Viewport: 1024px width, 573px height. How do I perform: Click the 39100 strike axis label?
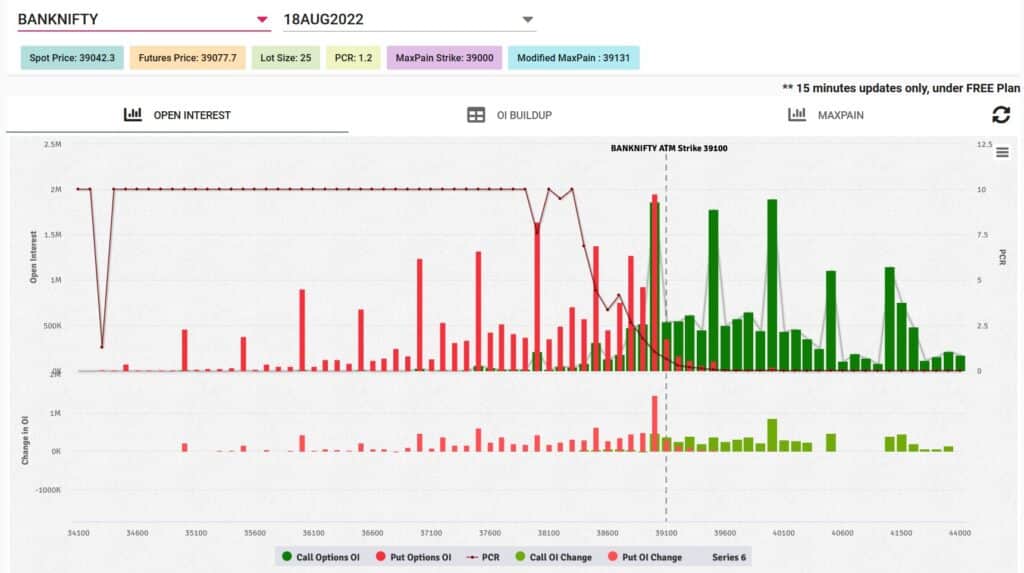point(666,533)
